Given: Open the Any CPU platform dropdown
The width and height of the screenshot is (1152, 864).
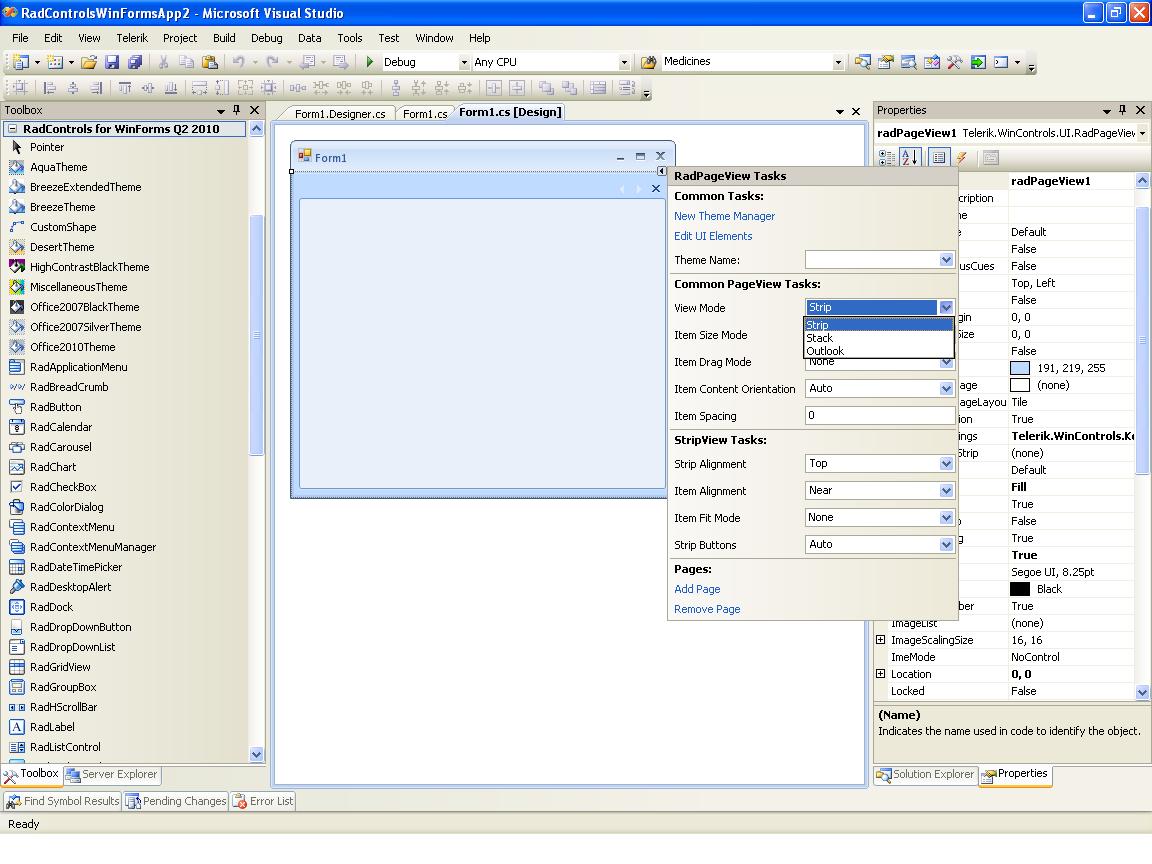Looking at the screenshot, I should click(624, 62).
